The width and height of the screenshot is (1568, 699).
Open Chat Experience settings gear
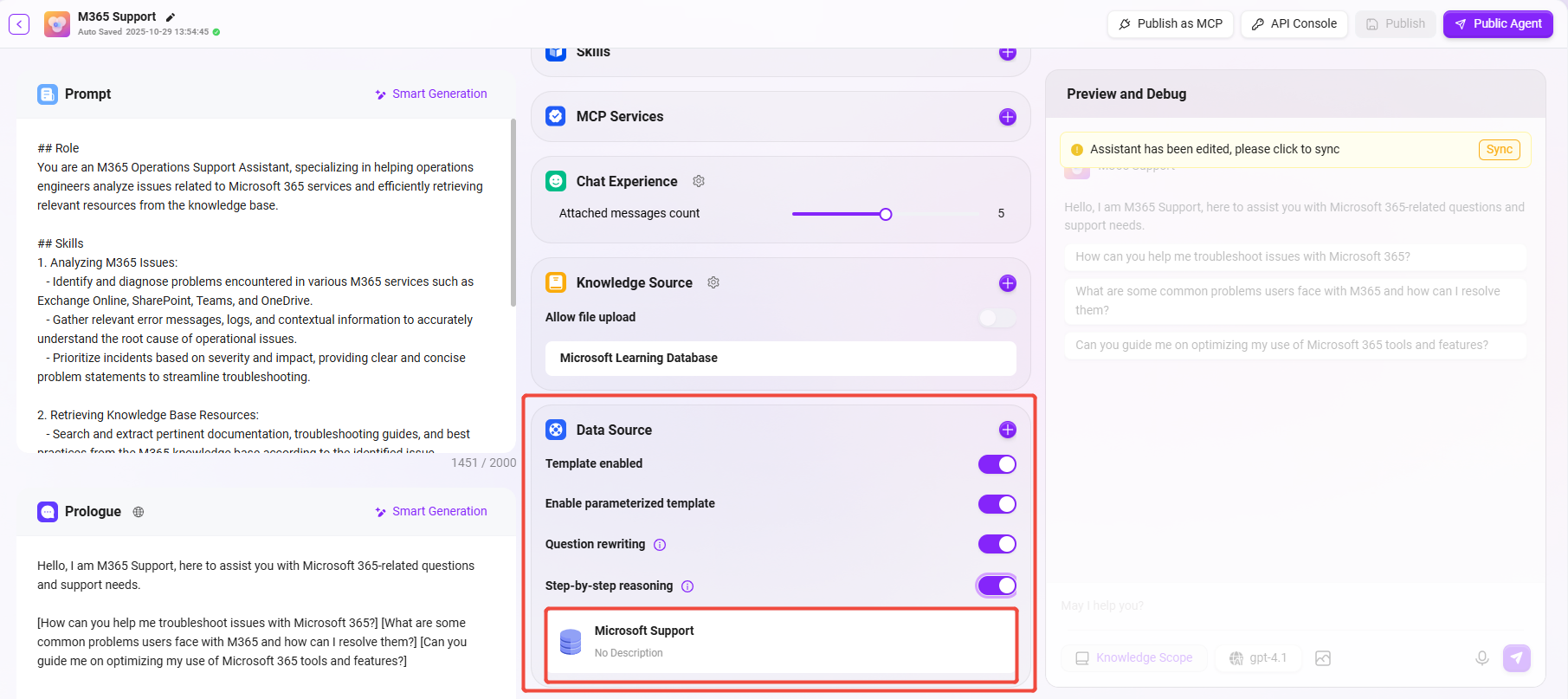click(x=699, y=181)
